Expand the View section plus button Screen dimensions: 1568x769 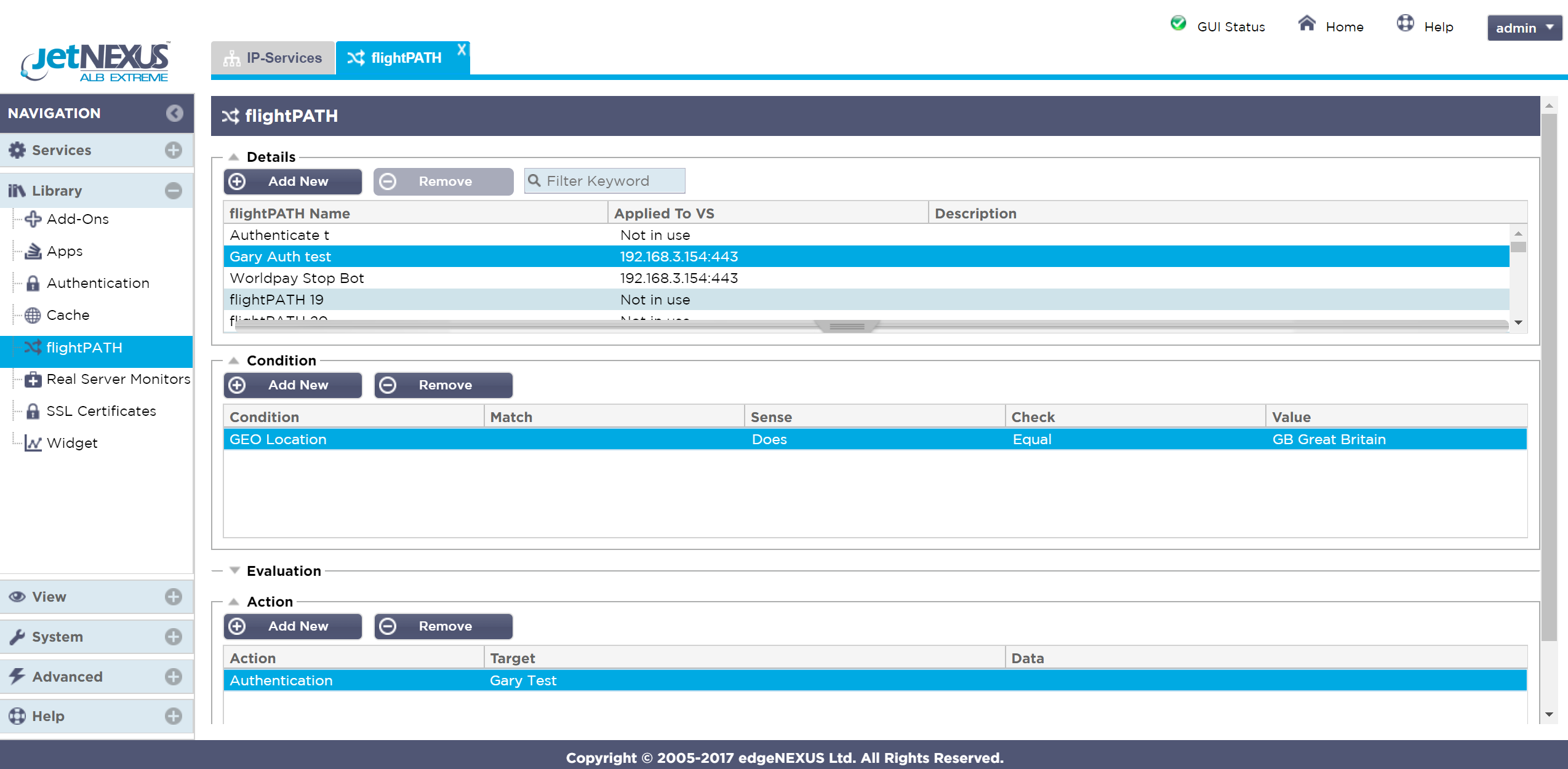point(174,597)
